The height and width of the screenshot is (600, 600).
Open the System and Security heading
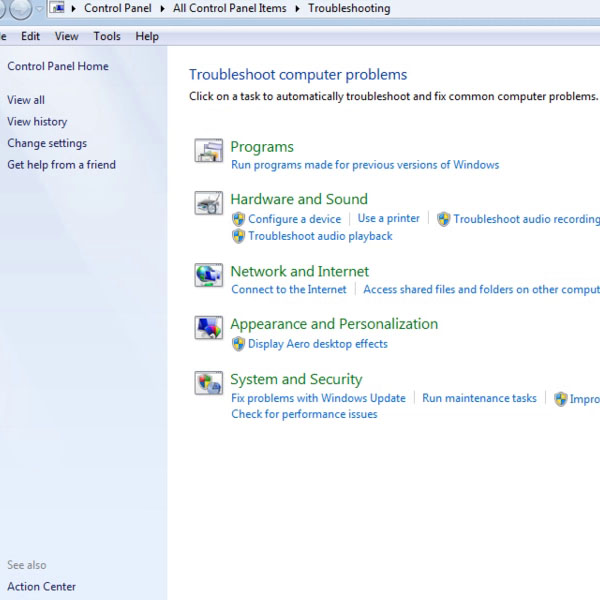tap(296, 379)
